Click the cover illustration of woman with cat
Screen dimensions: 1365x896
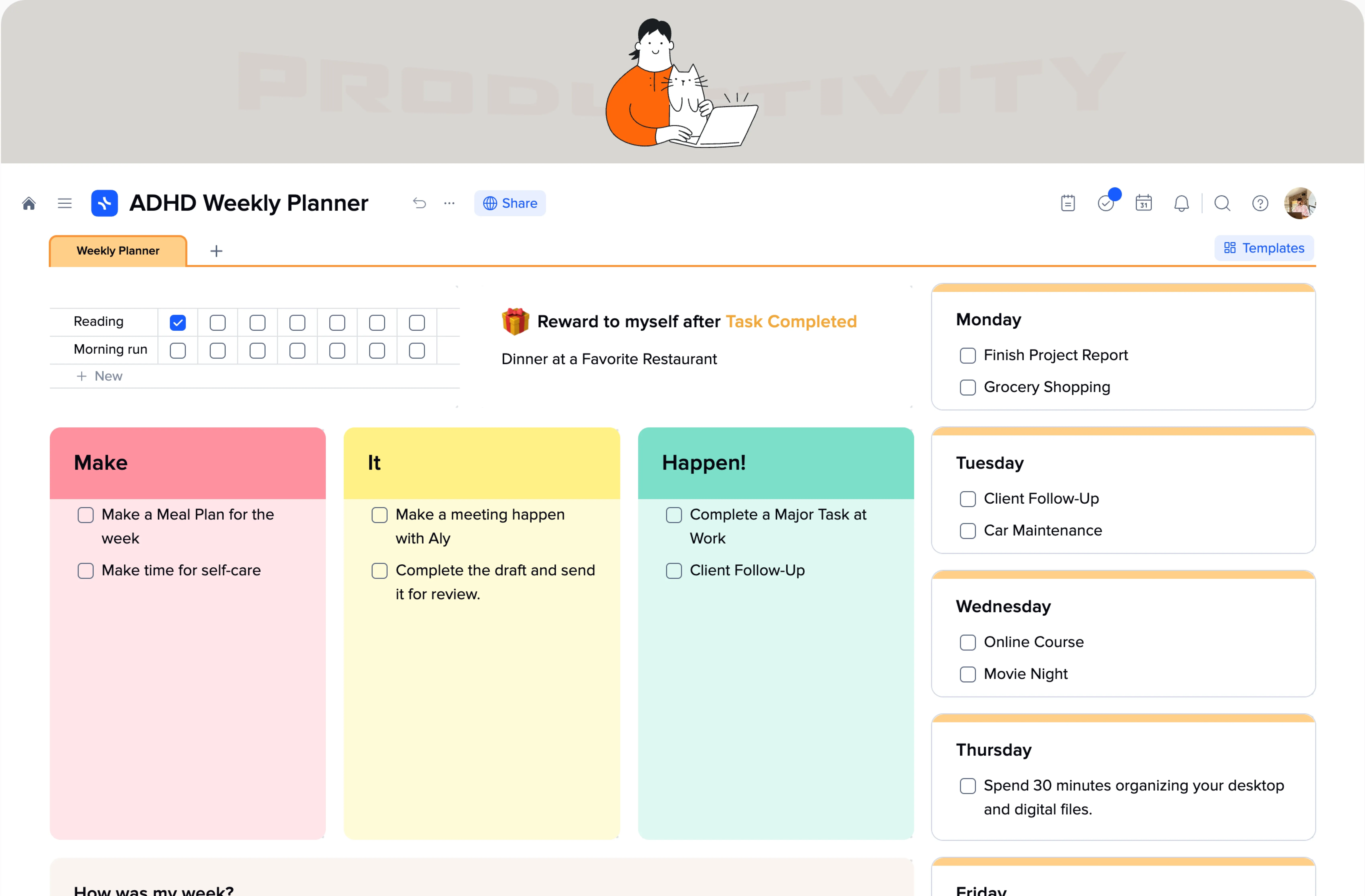pyautogui.click(x=682, y=83)
